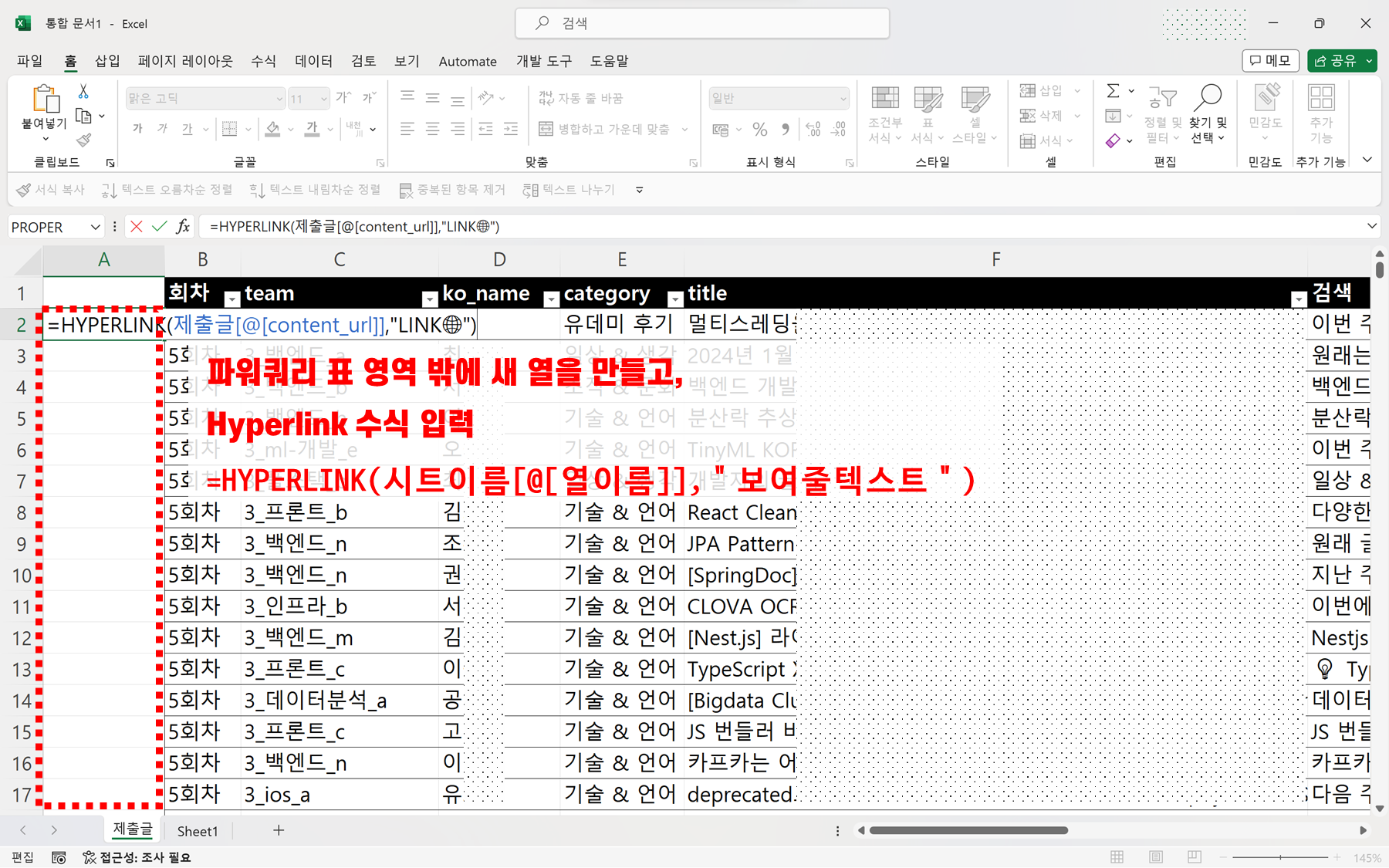The image size is (1389, 868).
Task: Click the 메모 (Comments) button
Action: (1270, 60)
